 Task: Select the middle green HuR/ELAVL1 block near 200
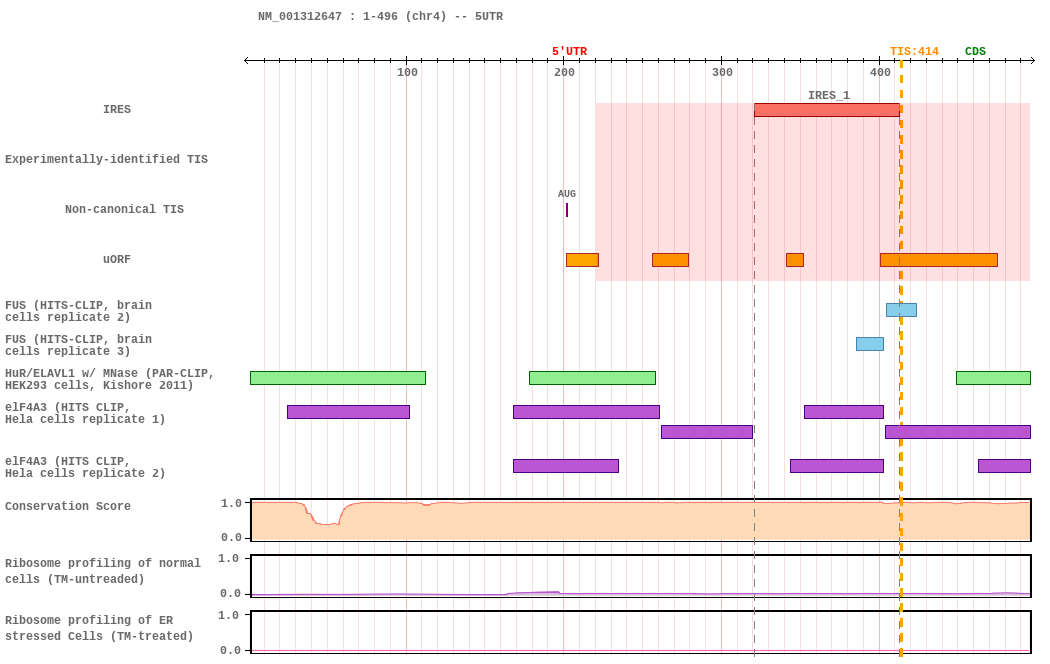(592, 378)
